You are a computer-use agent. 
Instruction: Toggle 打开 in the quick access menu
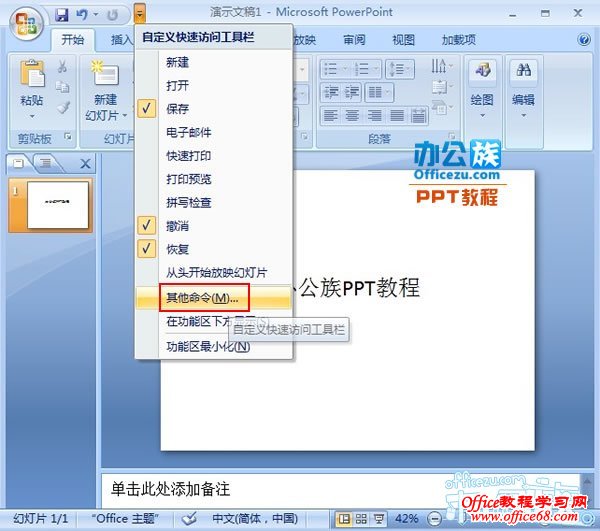(214, 86)
